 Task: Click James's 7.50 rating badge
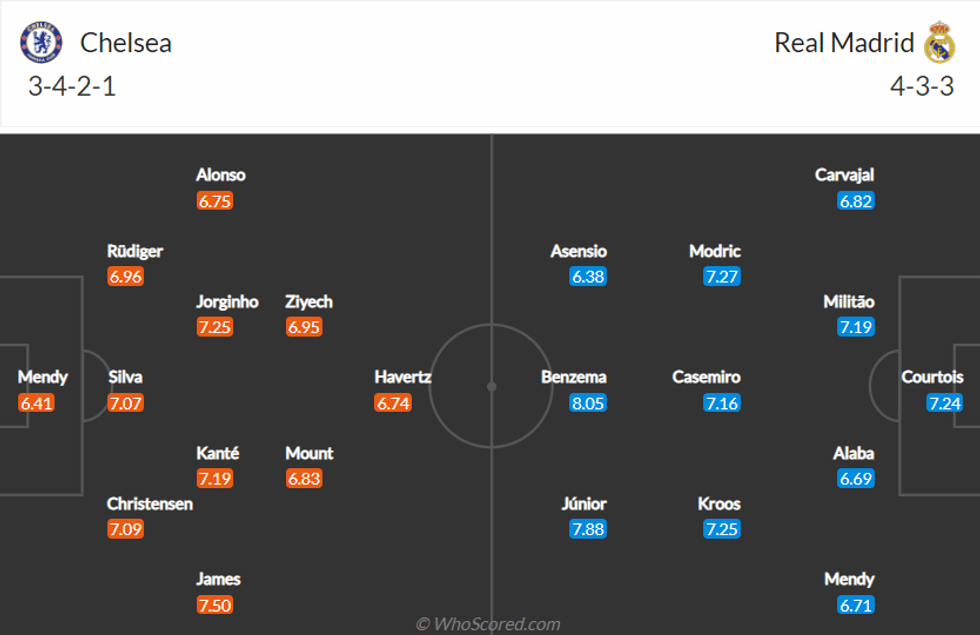coord(215,605)
